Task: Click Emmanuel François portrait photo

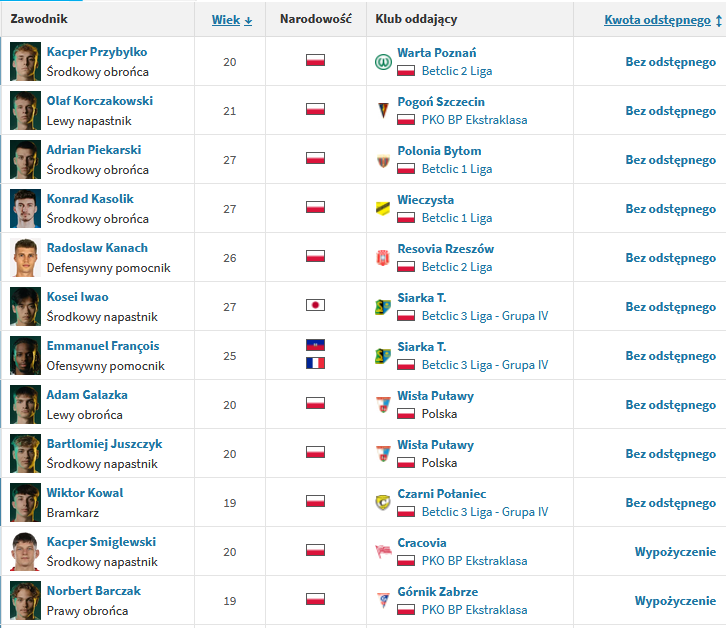Action: (x=25, y=356)
